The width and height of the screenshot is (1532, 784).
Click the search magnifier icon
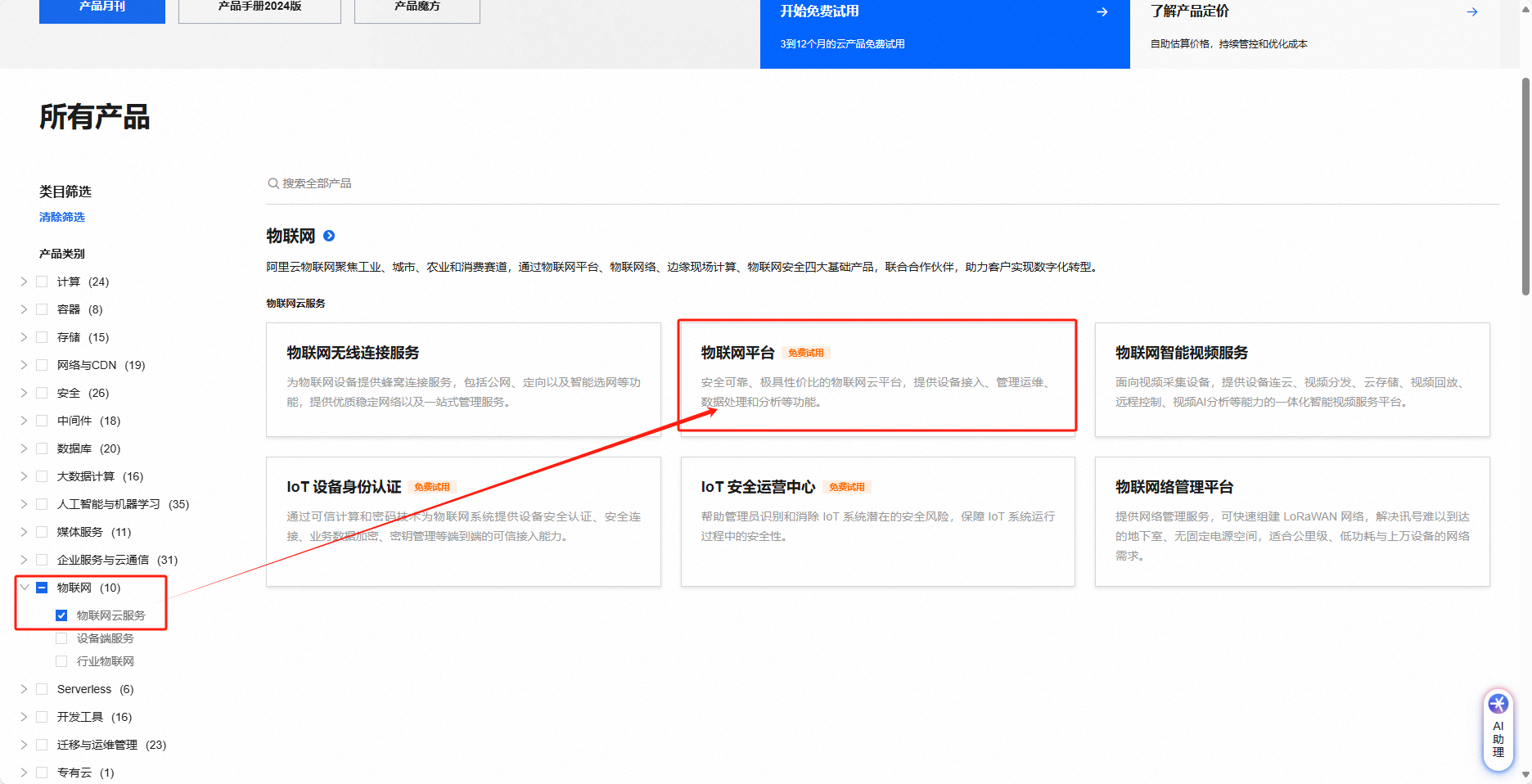click(273, 183)
